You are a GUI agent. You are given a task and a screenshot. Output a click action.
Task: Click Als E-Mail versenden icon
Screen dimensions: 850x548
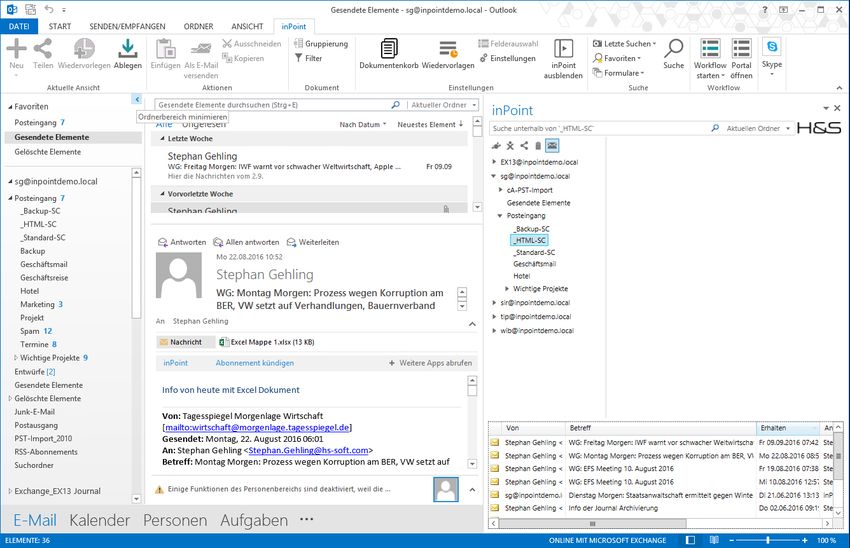[x=201, y=48]
